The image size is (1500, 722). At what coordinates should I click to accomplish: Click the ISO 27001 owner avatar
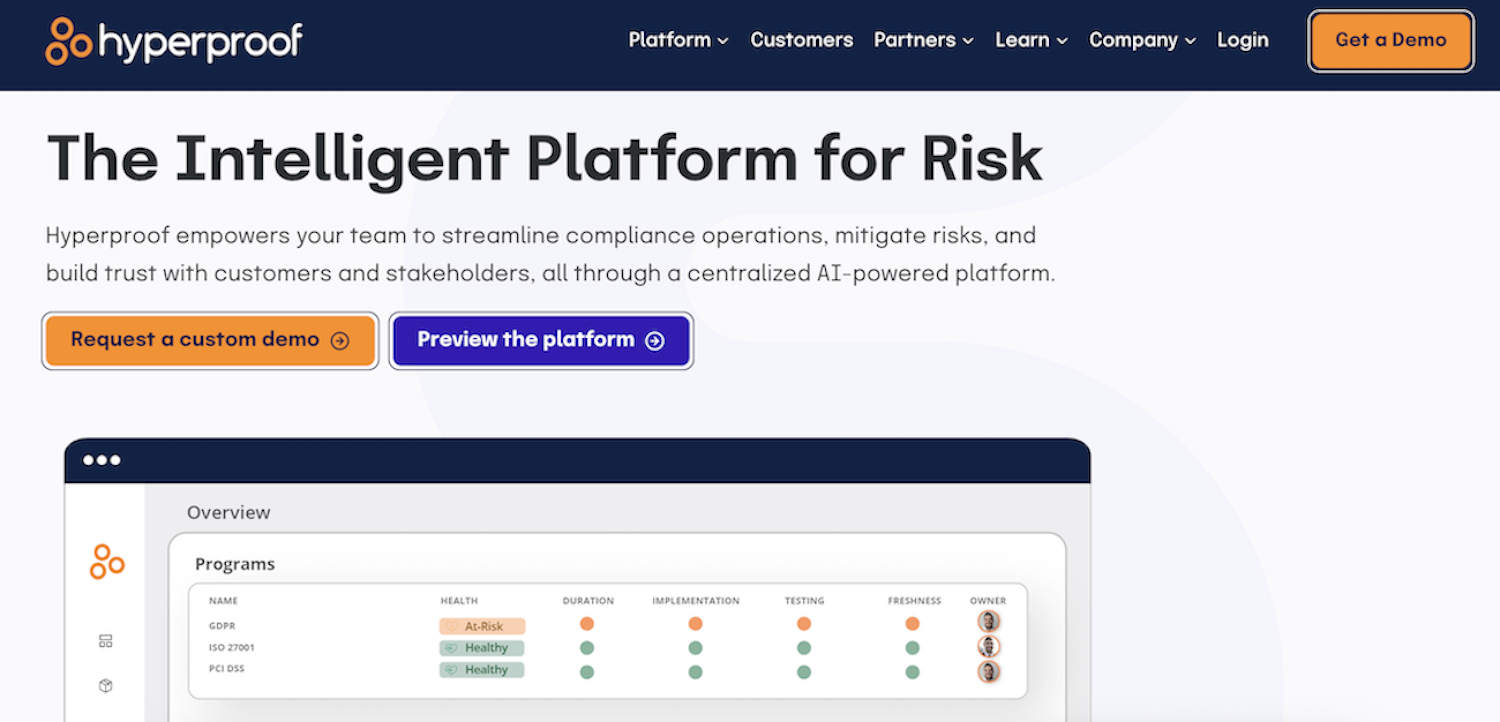[x=988, y=647]
